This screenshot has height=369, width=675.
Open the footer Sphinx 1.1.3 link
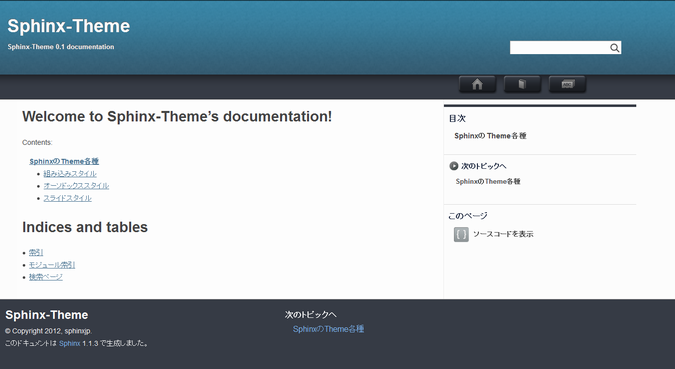tap(70, 343)
